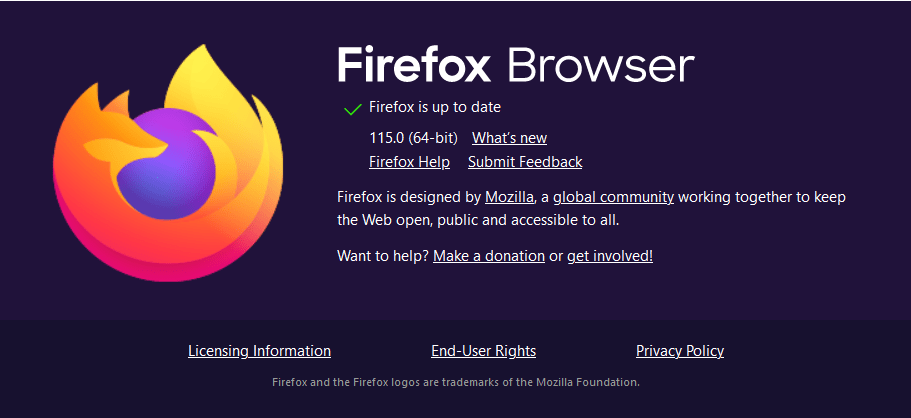Open the Submit Feedback link
Screen dimensions: 911x418
pyautogui.click(x=525, y=162)
